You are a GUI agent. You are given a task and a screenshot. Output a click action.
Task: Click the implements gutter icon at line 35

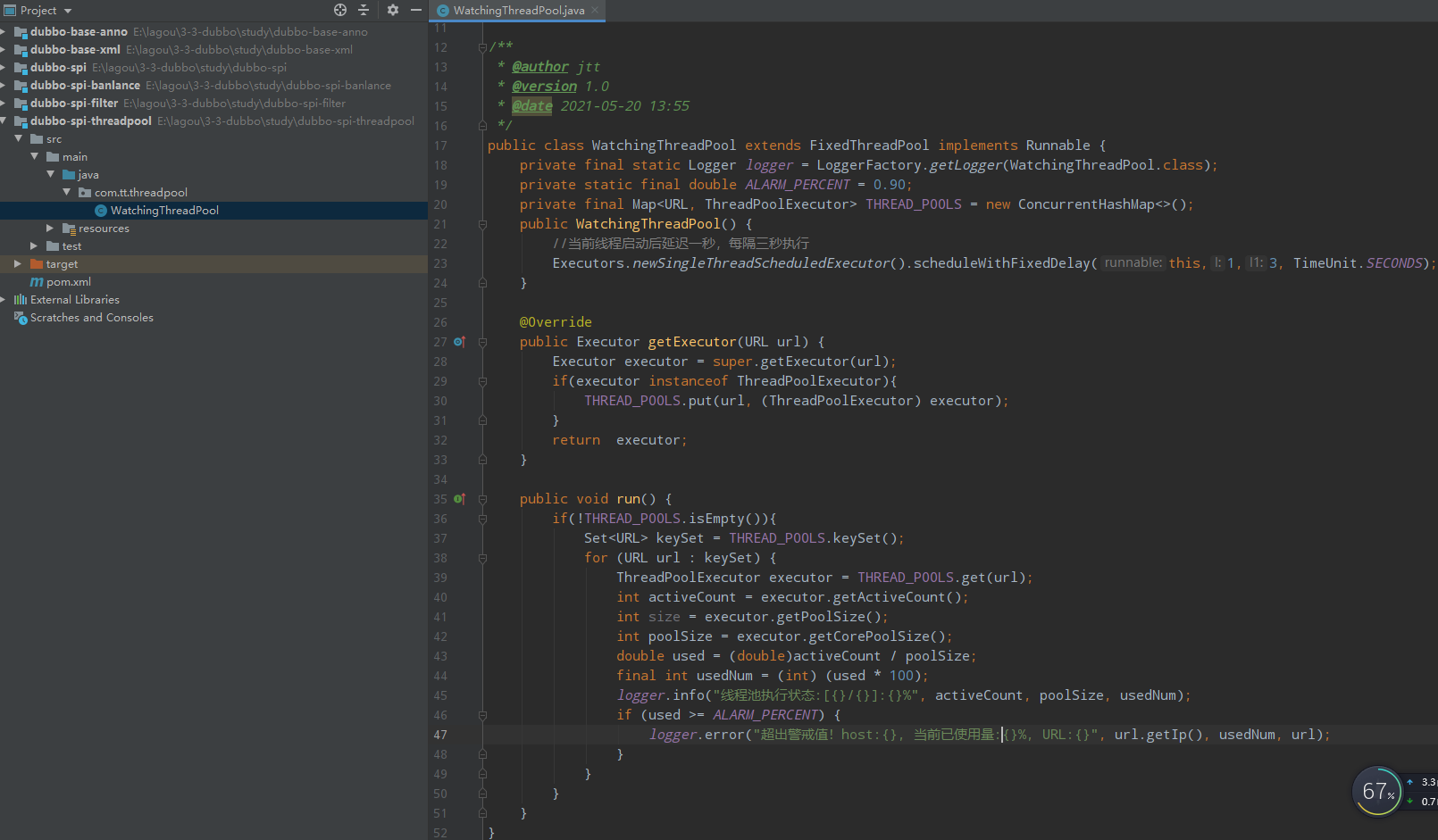(x=459, y=499)
